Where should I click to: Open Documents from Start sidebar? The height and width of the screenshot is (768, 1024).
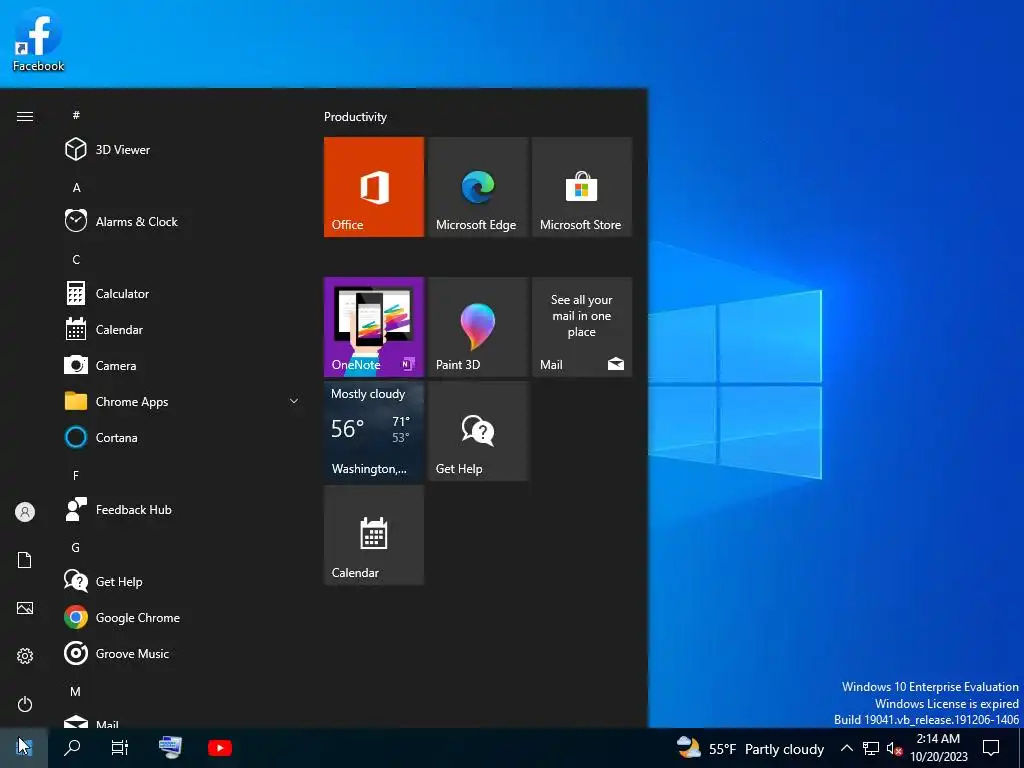[25, 560]
